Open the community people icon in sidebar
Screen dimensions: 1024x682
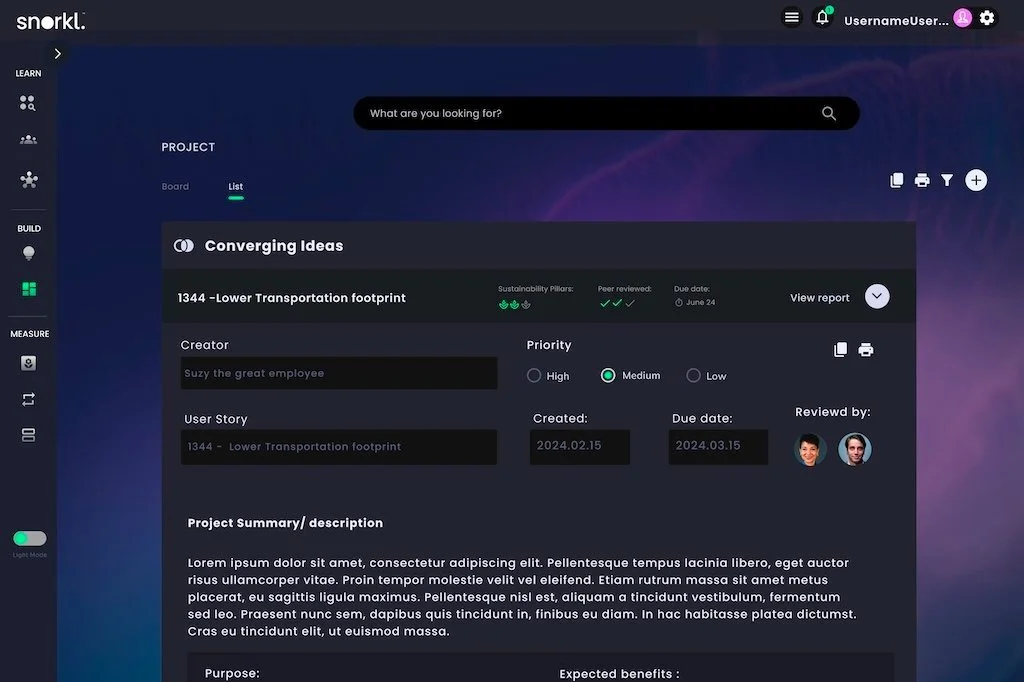[x=28, y=140]
